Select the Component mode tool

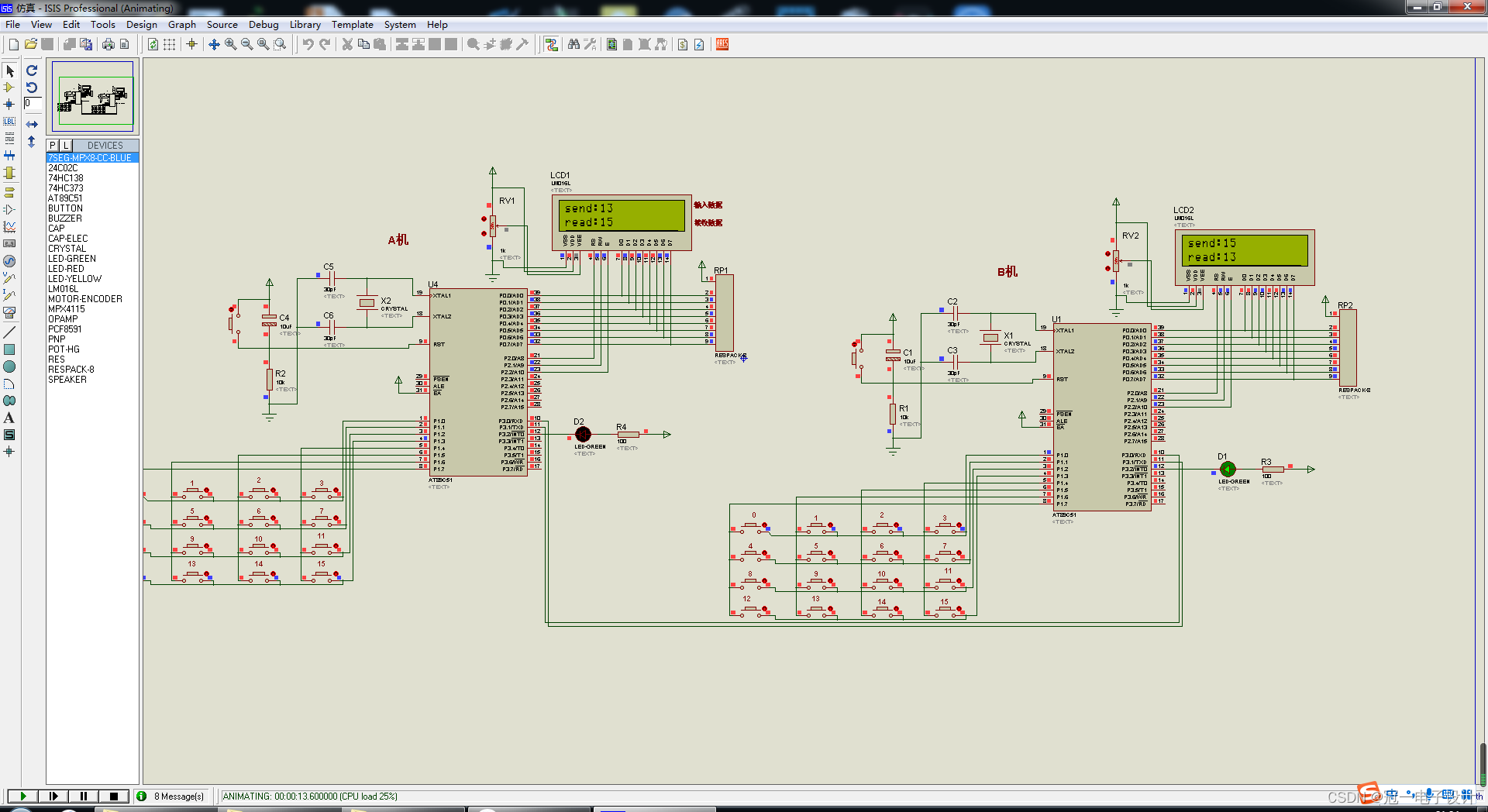click(9, 88)
